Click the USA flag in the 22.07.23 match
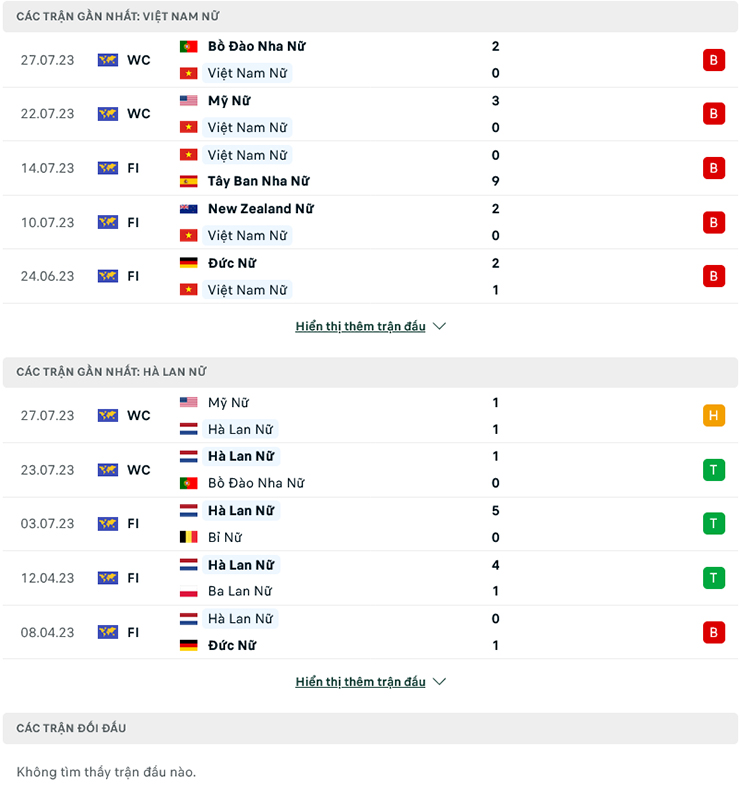The image size is (740, 794). 188,101
